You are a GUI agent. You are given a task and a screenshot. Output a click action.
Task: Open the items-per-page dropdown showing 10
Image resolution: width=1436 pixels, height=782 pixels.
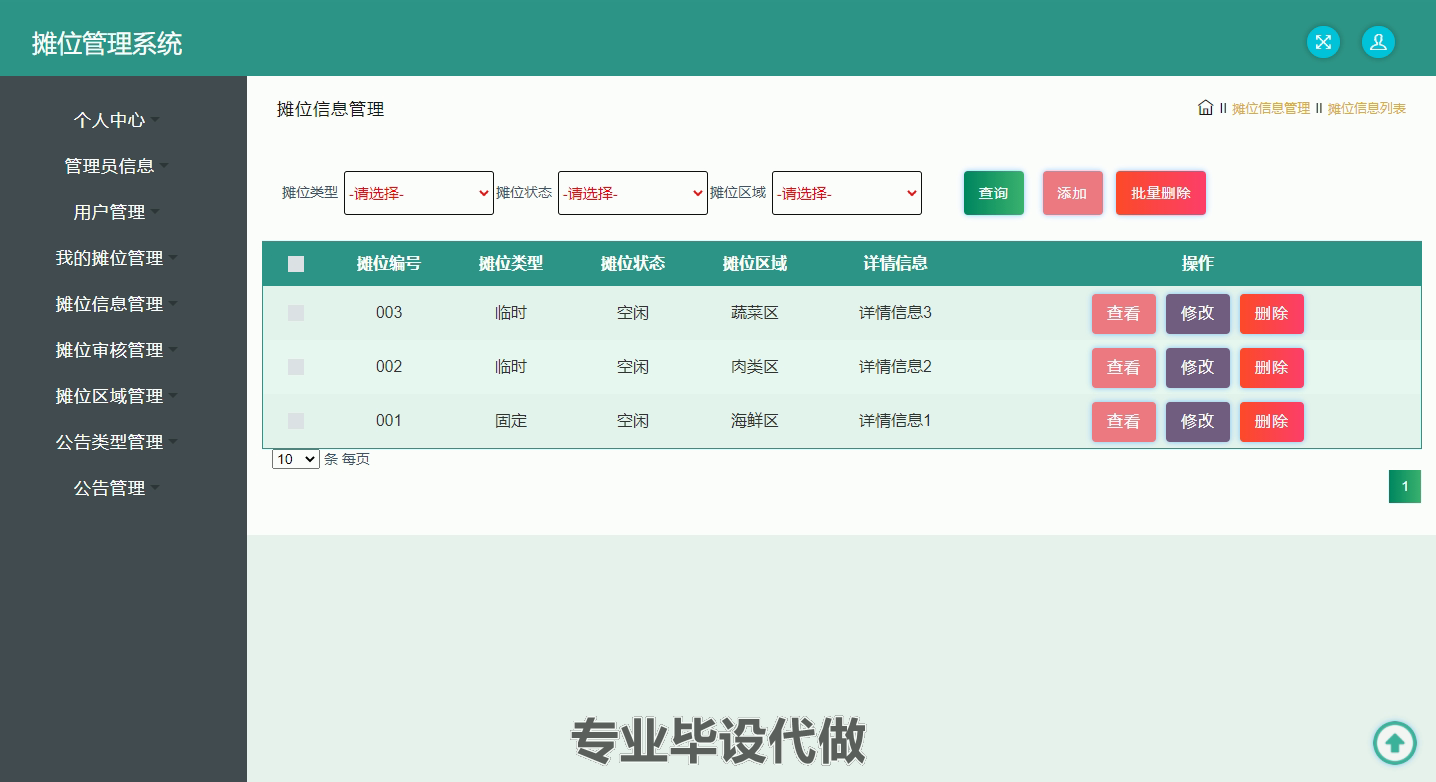296,459
